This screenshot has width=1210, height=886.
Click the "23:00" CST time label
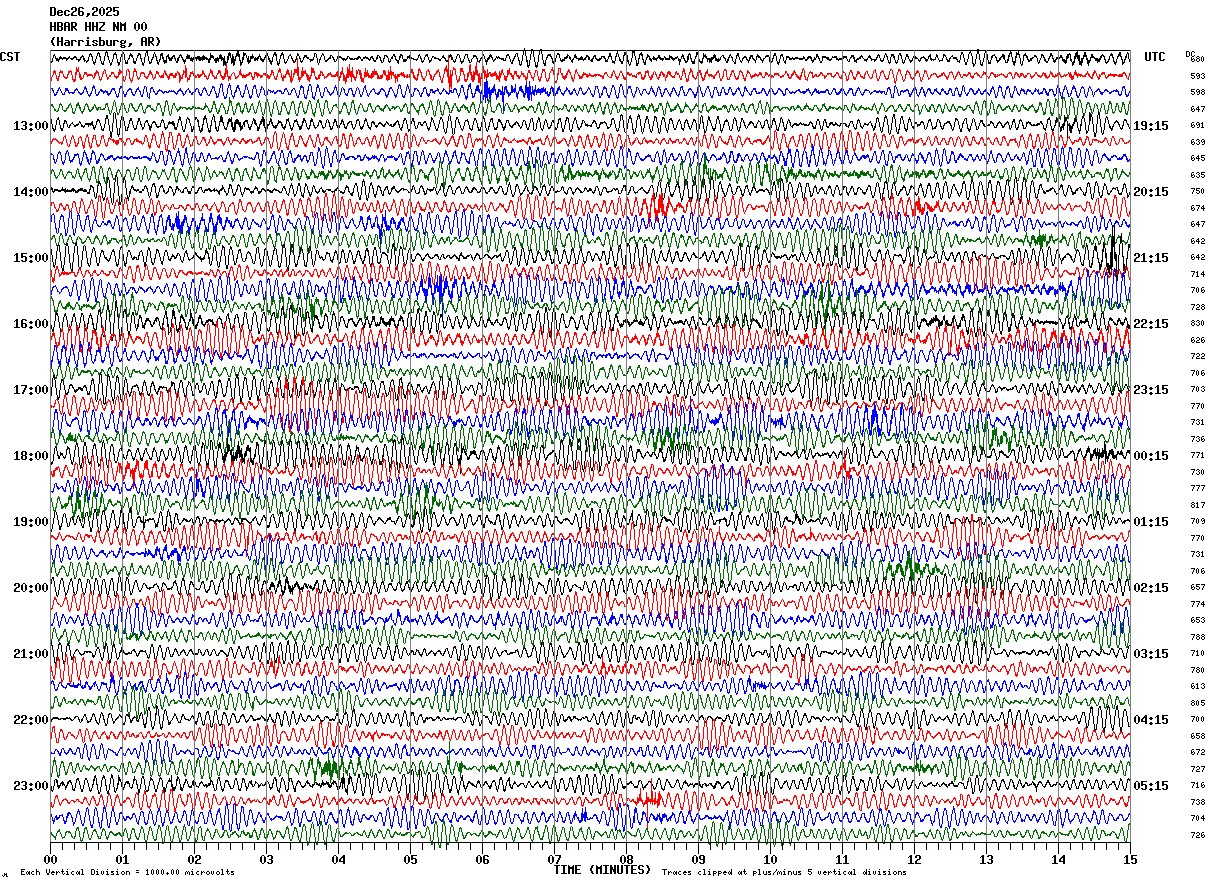(31, 786)
